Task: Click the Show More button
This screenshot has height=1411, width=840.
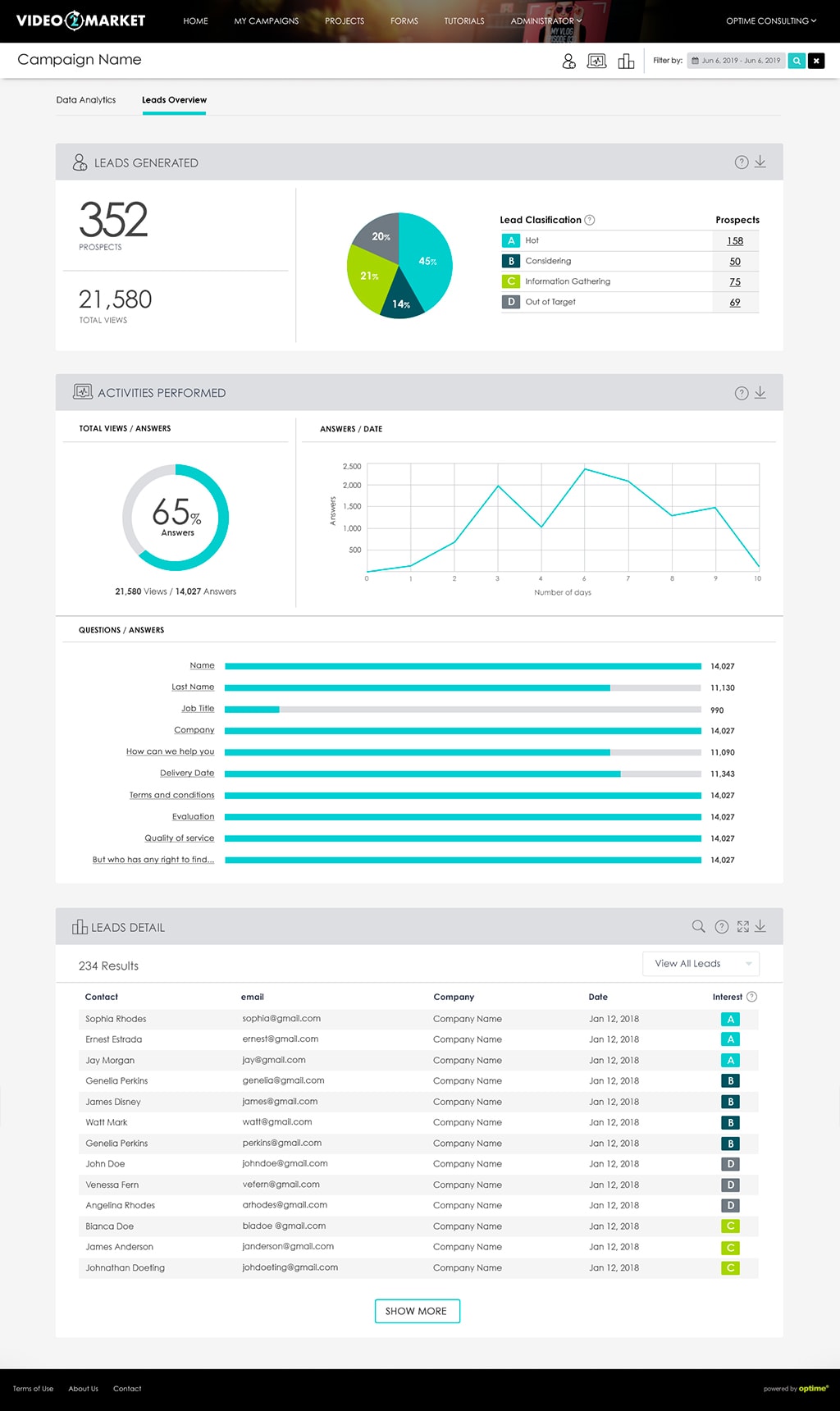Action: pyautogui.click(x=417, y=1311)
